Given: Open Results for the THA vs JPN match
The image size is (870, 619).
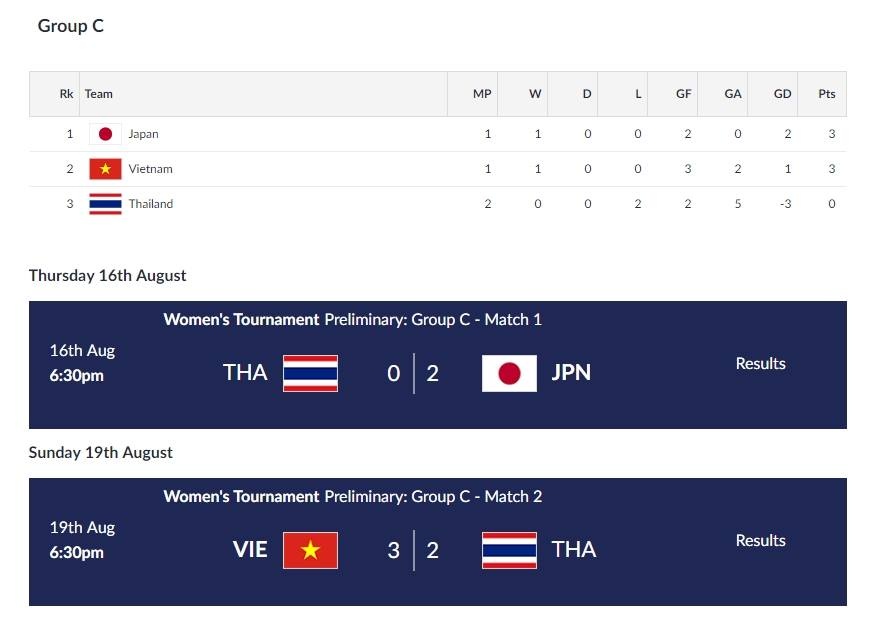Looking at the screenshot, I should click(760, 363).
